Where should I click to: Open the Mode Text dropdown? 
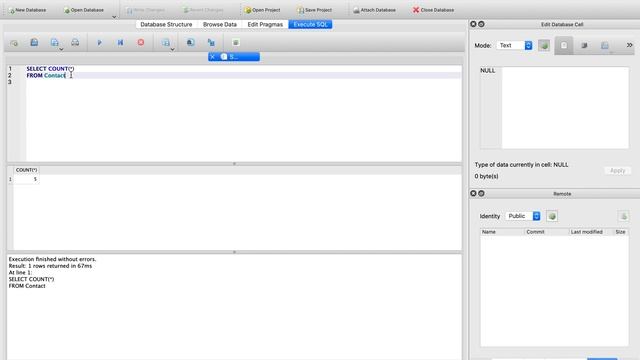click(x=514, y=45)
